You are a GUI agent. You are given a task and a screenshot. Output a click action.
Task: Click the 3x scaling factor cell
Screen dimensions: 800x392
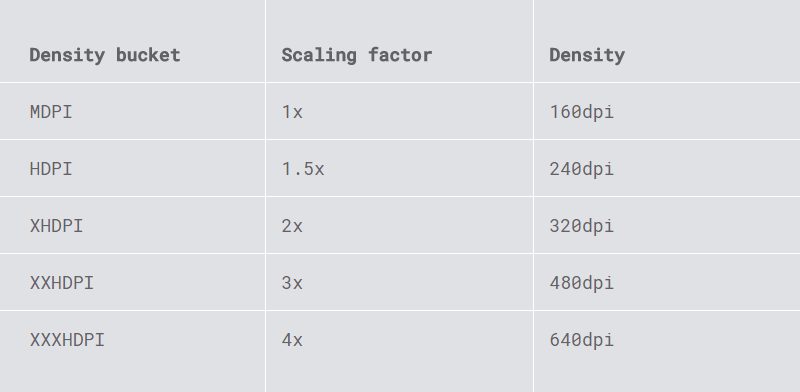pos(292,283)
